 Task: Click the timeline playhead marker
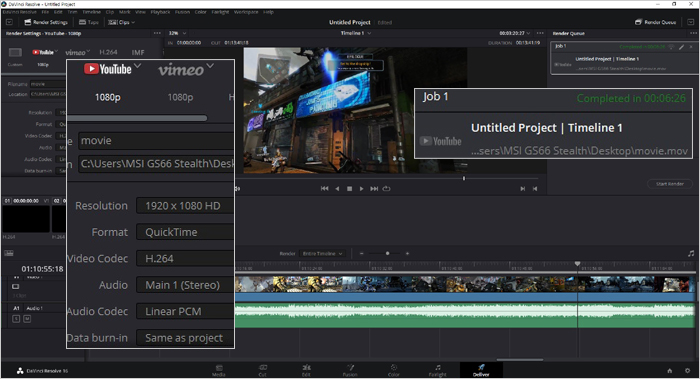[577, 264]
